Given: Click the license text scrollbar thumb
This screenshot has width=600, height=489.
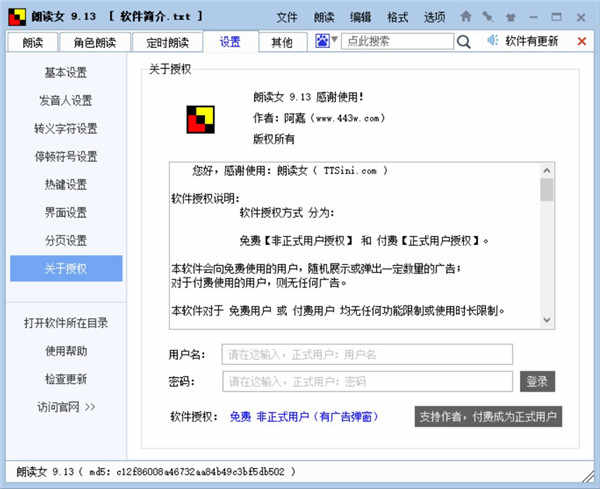Looking at the screenshot, I should click(547, 189).
